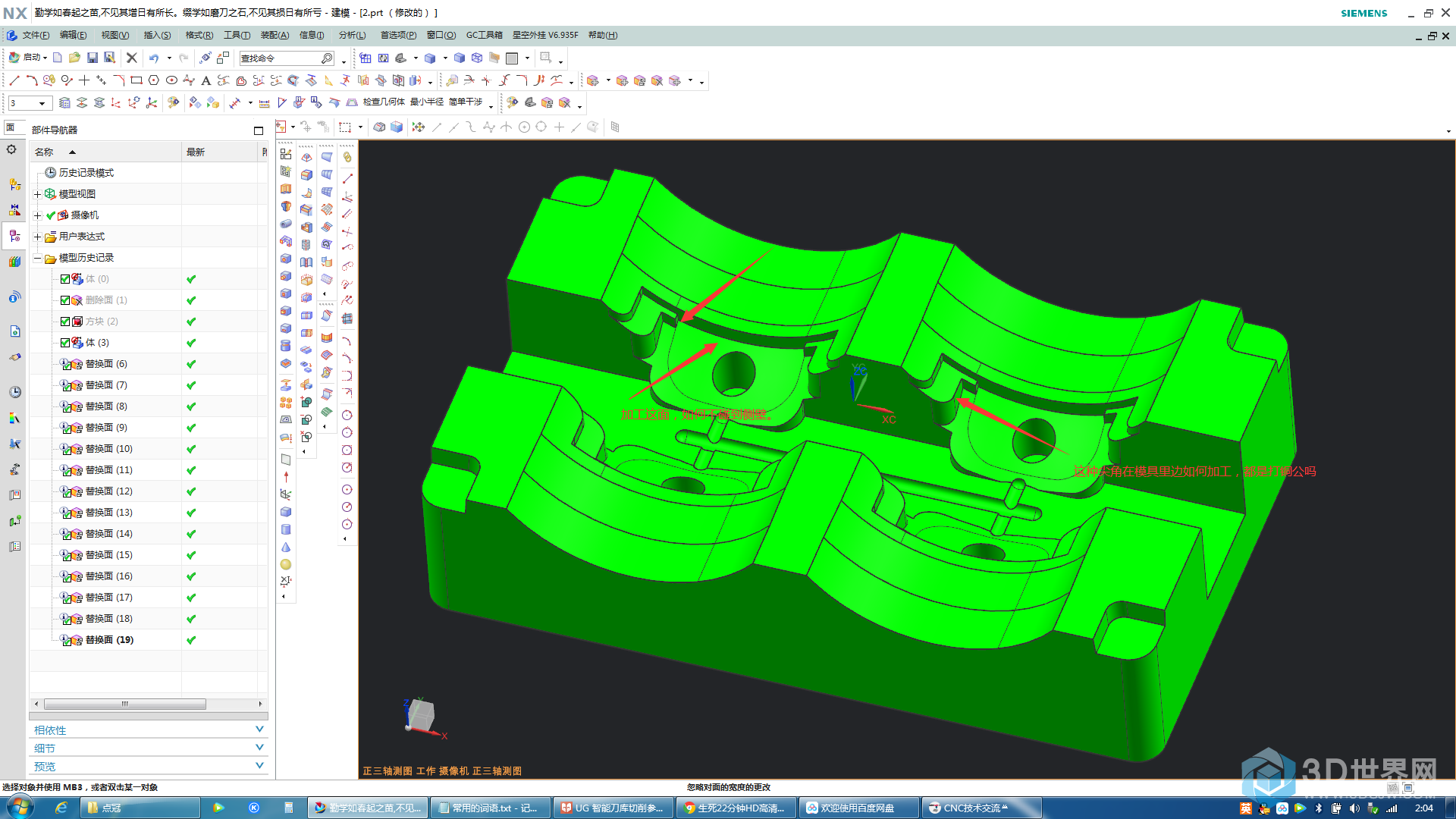Open the 启动 dropdown menu
Image resolution: width=1456 pixels, height=819 pixels.
pyautogui.click(x=28, y=58)
